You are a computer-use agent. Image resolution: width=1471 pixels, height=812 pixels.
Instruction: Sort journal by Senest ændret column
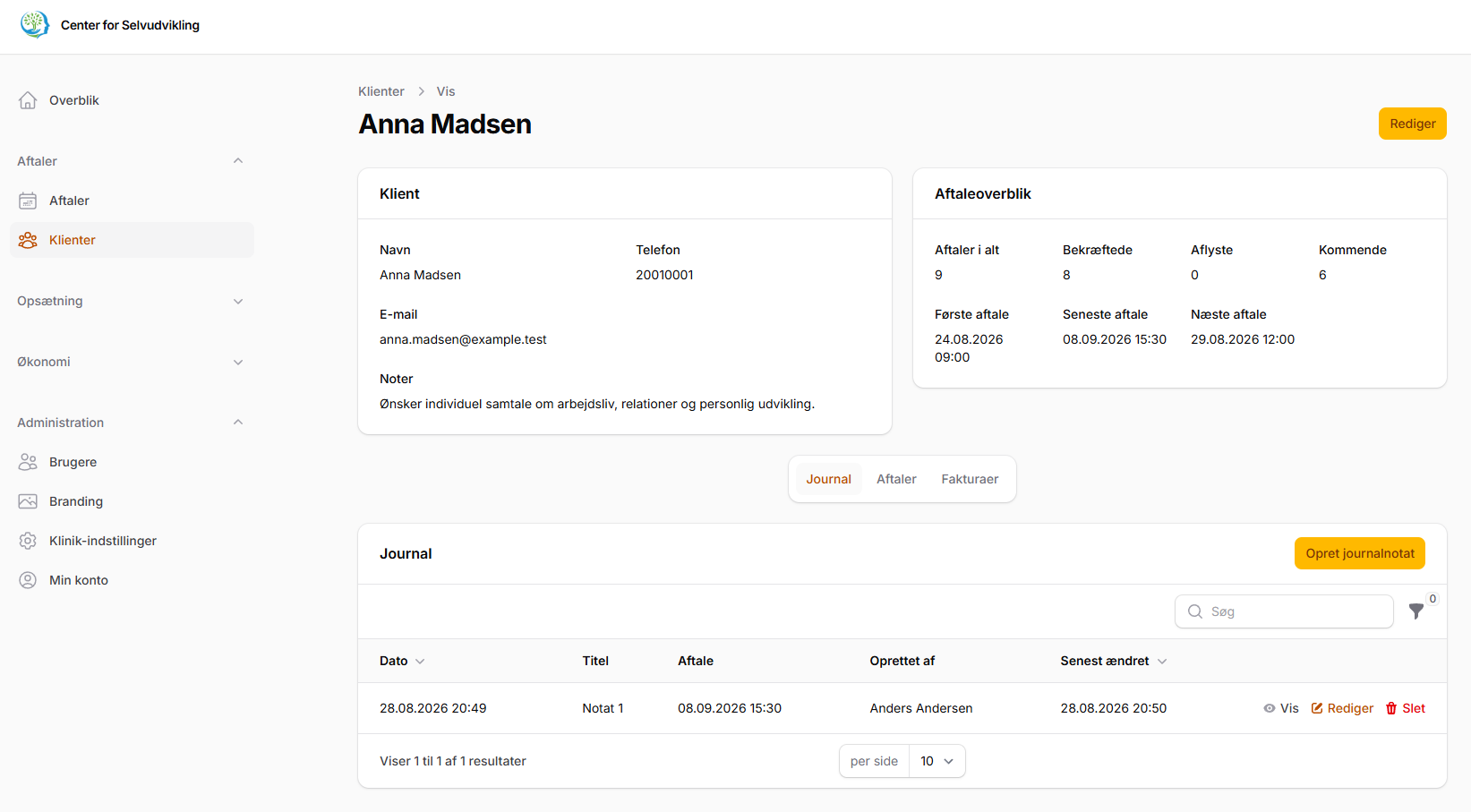pyautogui.click(x=1114, y=661)
